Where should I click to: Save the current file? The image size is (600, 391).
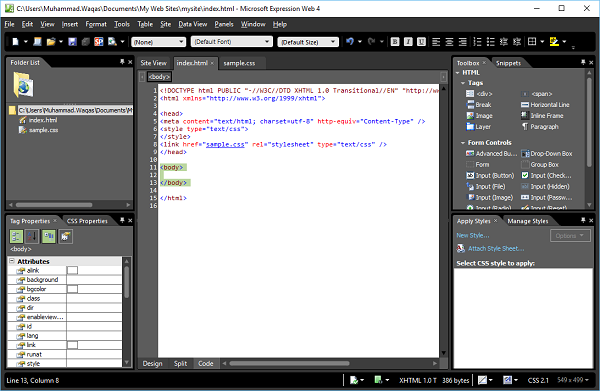tap(72, 42)
